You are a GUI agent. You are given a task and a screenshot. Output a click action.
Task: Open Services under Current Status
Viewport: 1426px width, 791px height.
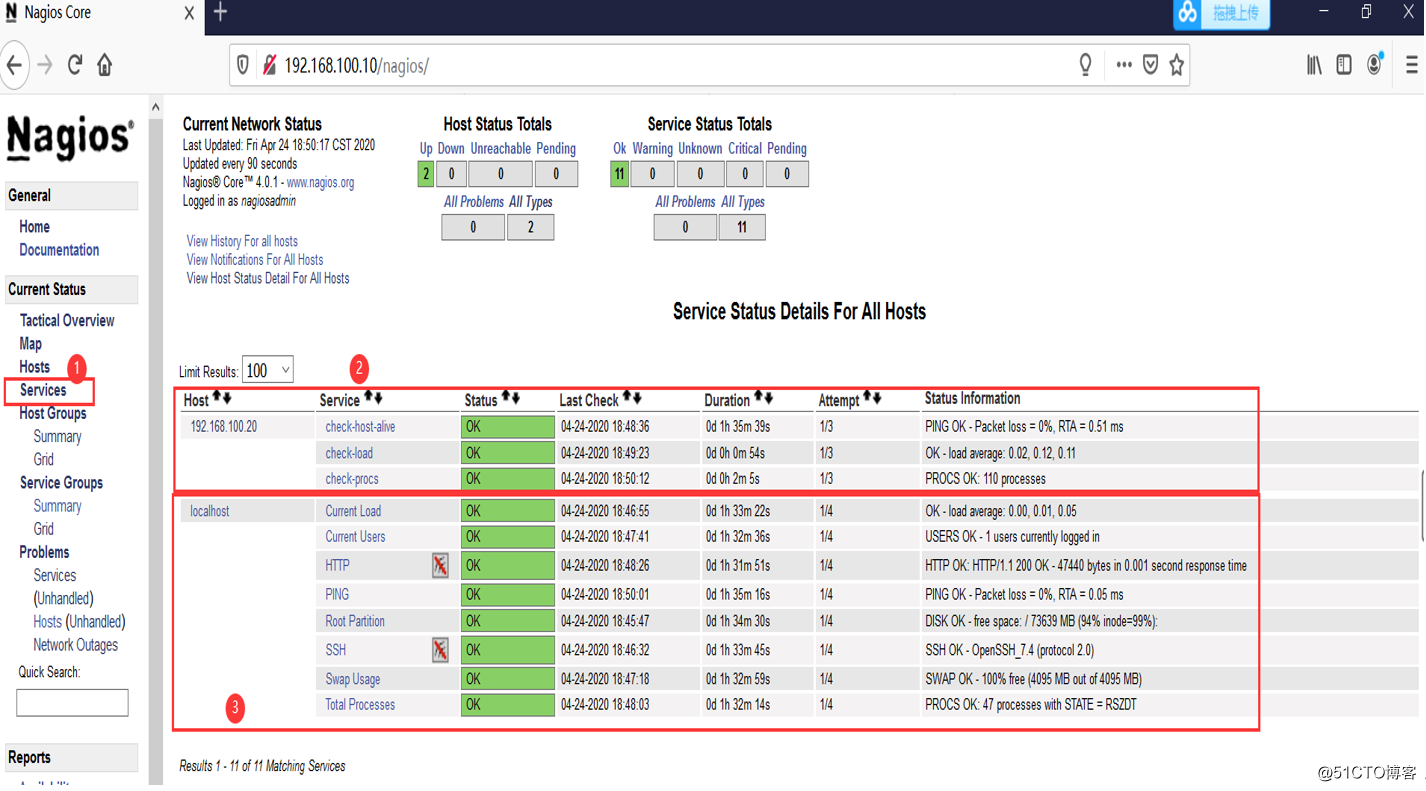click(x=43, y=390)
